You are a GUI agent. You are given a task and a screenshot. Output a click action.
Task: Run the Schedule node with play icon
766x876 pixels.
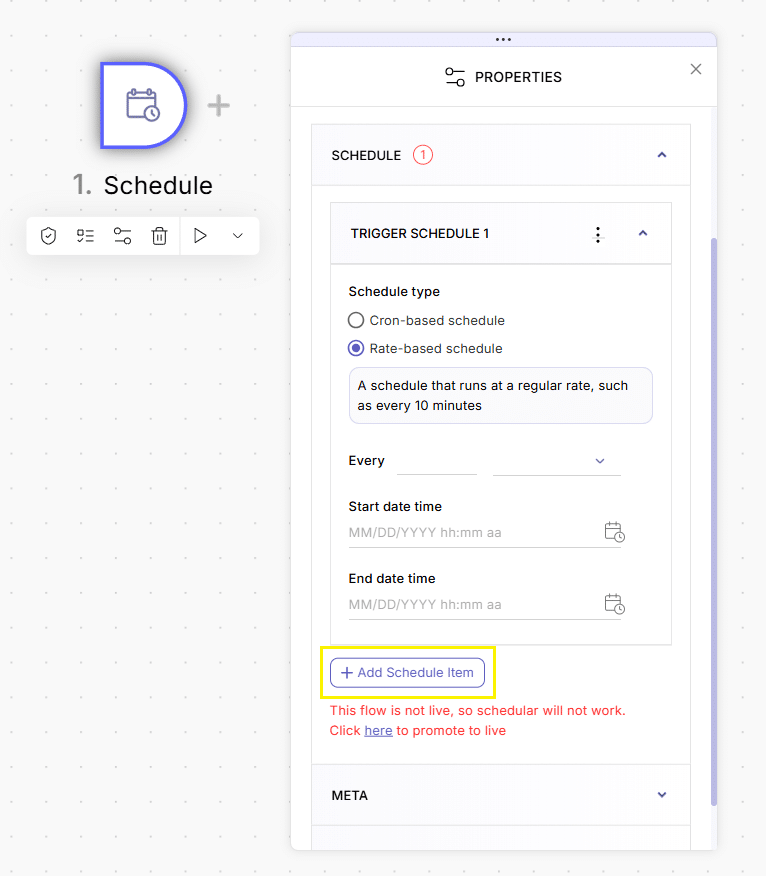click(199, 236)
